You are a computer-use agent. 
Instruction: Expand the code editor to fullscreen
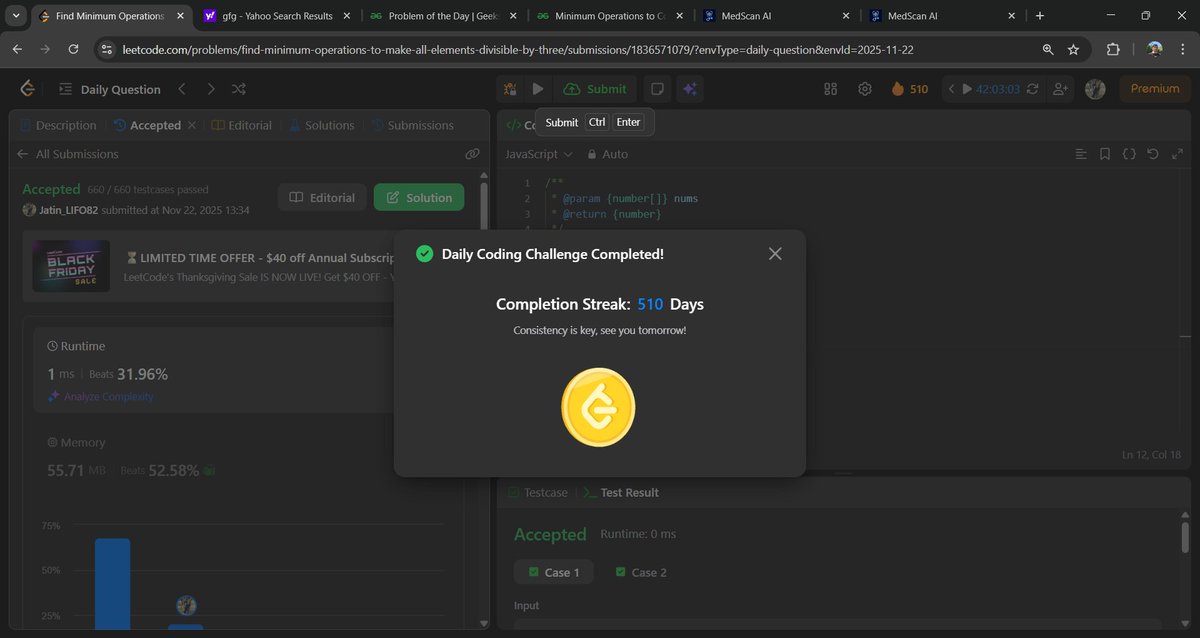point(1178,153)
